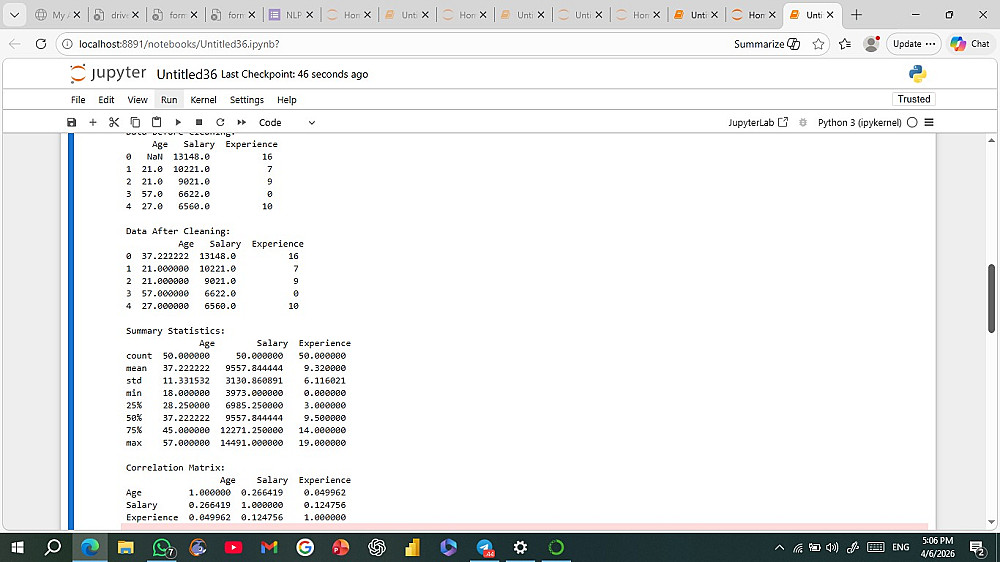Open the cell type Code dropdown

[x=286, y=122]
